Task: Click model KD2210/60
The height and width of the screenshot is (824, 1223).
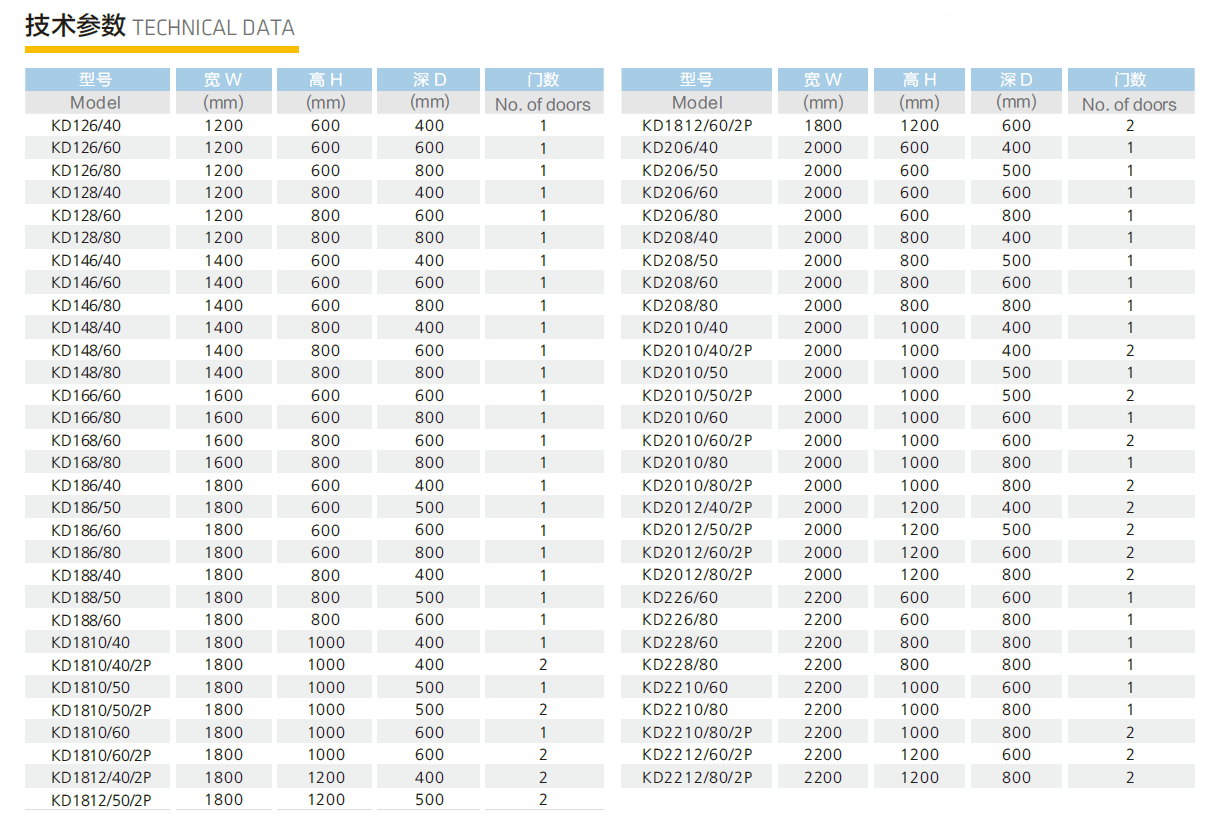Action: pos(685,687)
